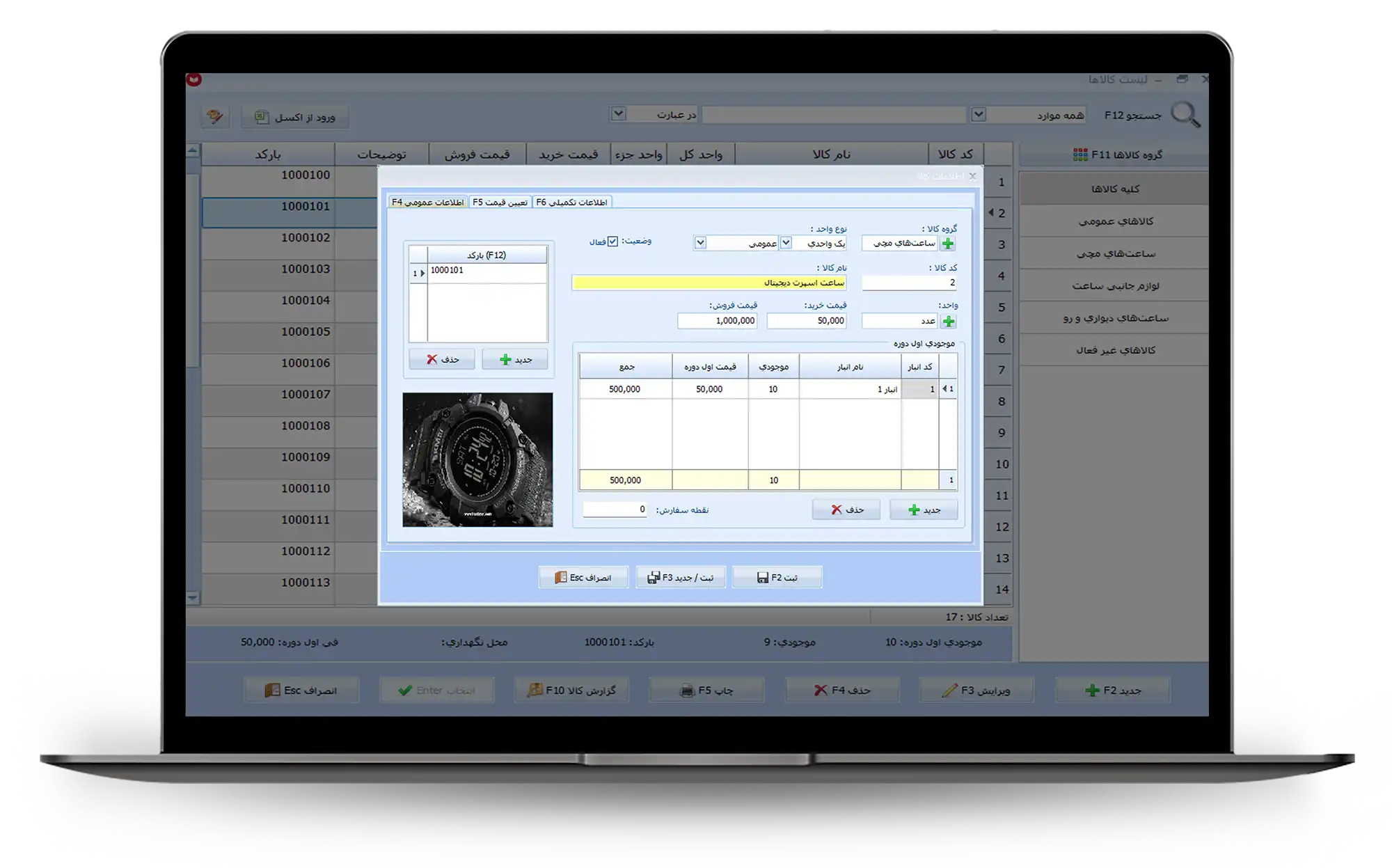This screenshot has height=868, width=1392.
Task: Click 'کد کالا' column header
Action: (956, 155)
